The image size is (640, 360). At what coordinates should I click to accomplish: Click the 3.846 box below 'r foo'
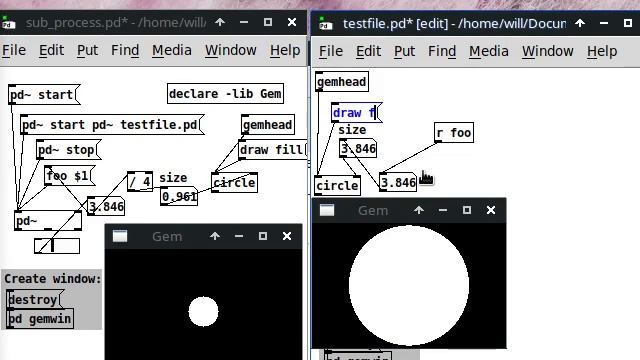[x=398, y=182]
